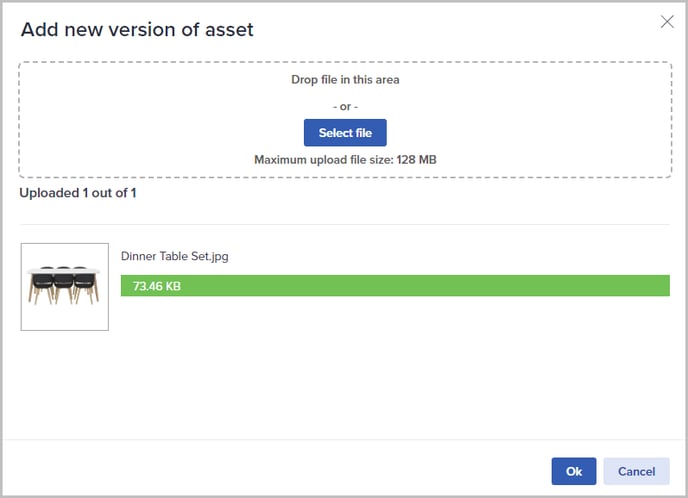This screenshot has width=688, height=498.
Task: Close the Add new version dialog
Action: (x=667, y=21)
